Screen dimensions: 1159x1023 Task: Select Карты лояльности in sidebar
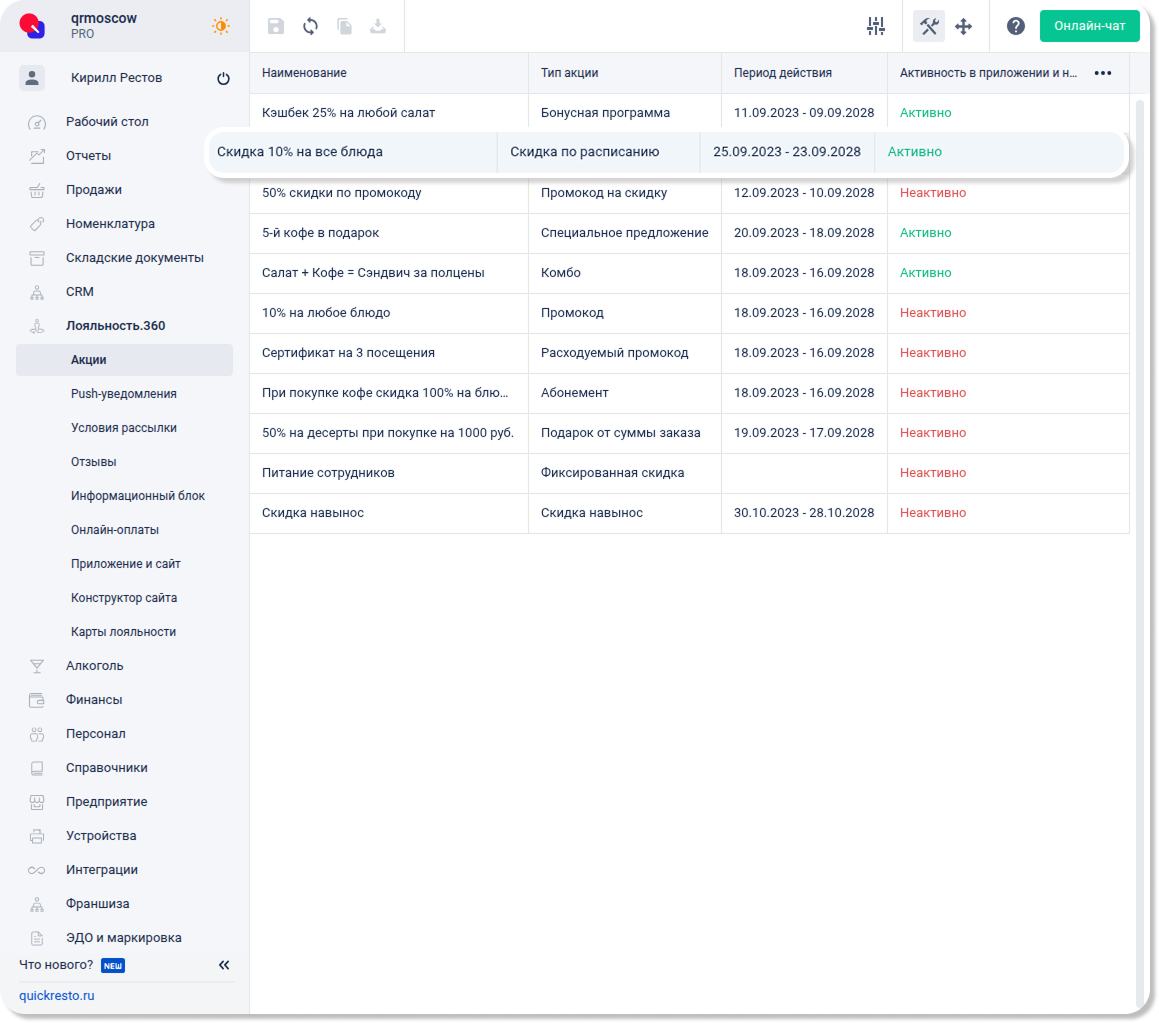123,632
